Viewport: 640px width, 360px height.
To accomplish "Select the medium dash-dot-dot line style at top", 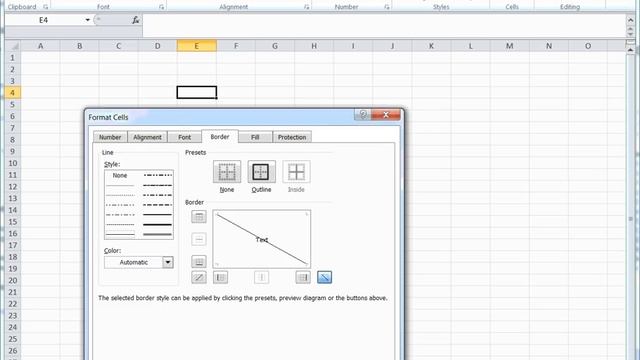I will click(158, 176).
